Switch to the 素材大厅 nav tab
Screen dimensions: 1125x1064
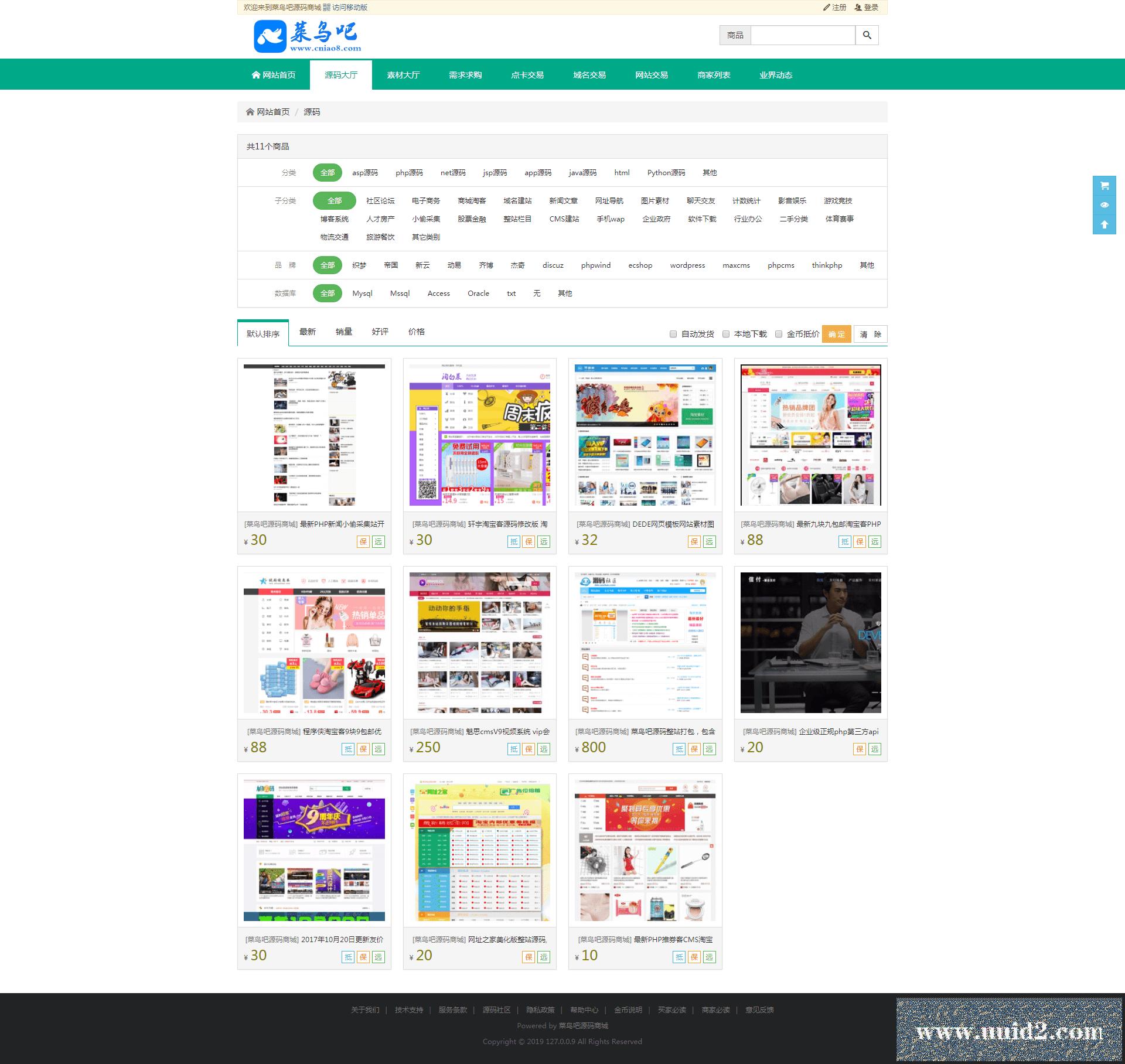click(x=403, y=75)
